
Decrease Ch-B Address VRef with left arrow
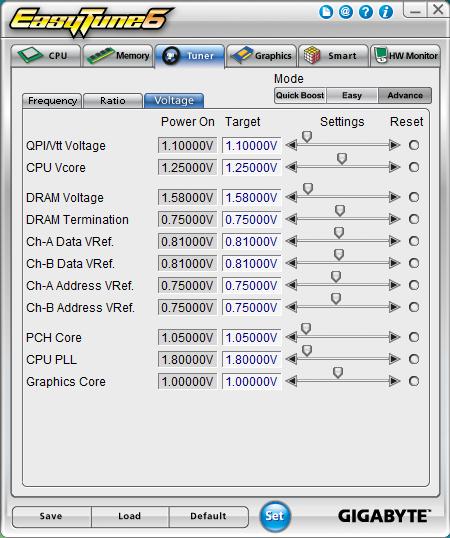(x=291, y=307)
